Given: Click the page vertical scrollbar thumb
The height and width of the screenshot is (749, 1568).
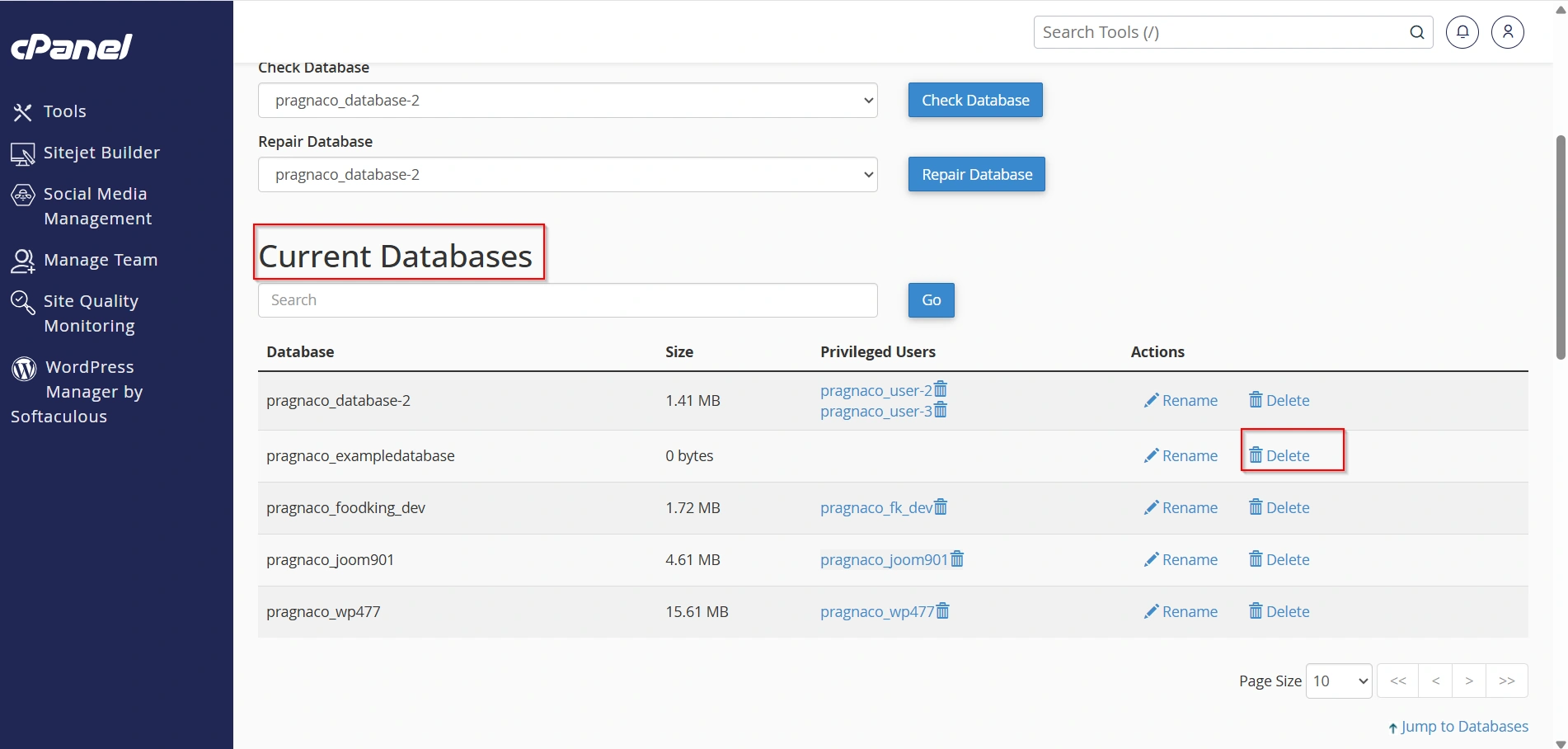Looking at the screenshot, I should (x=1560, y=247).
